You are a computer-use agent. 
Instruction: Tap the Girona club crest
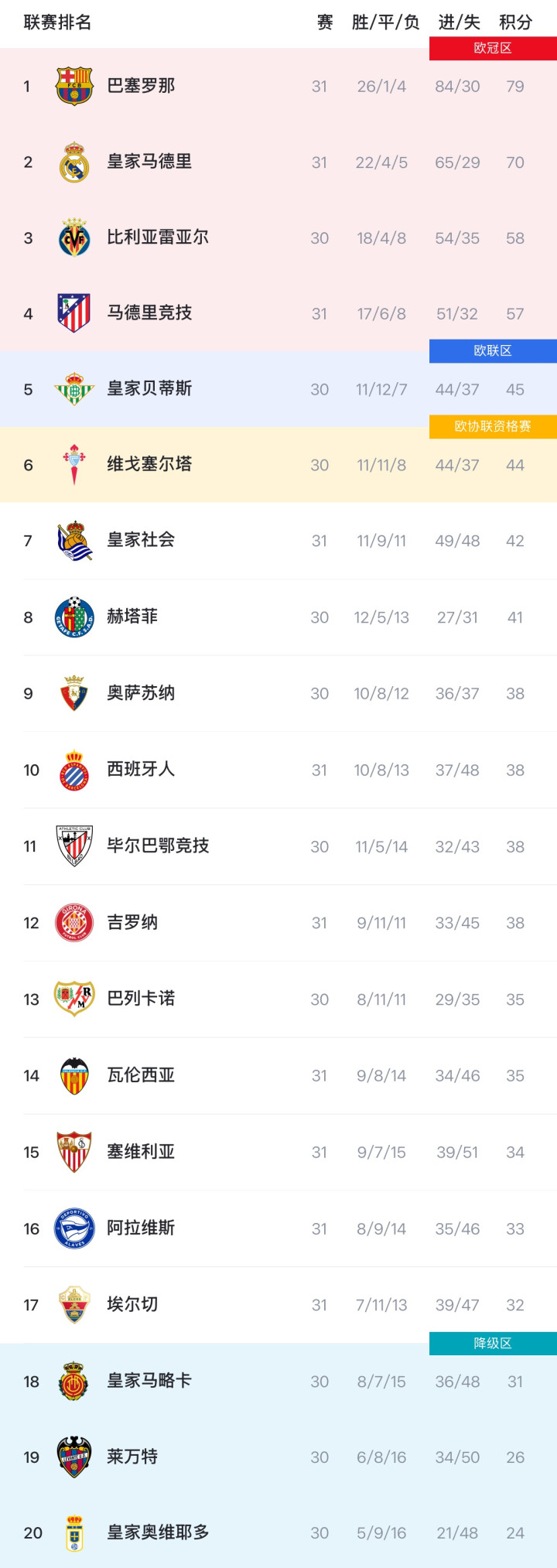point(74,923)
